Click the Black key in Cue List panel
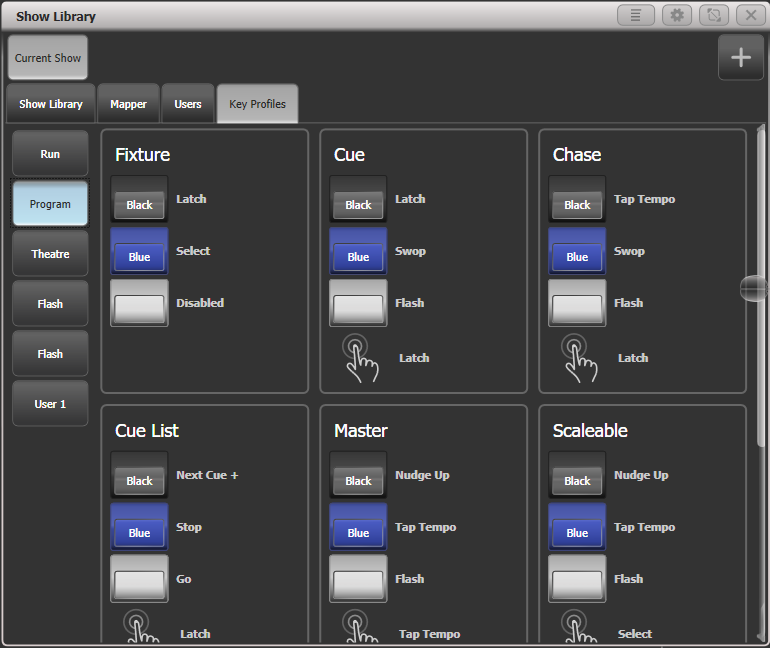Image resolution: width=770 pixels, height=648 pixels. coord(139,476)
